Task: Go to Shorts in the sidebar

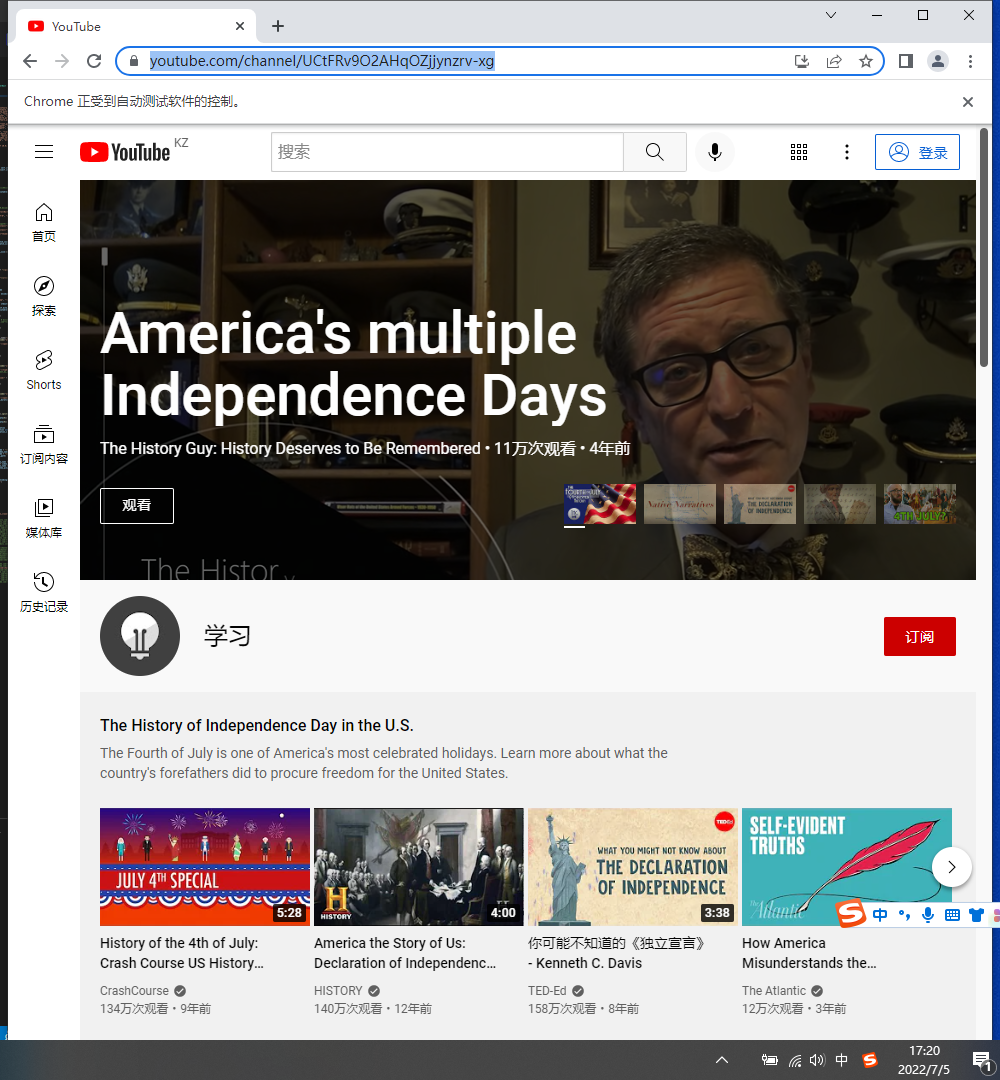Action: (x=44, y=369)
